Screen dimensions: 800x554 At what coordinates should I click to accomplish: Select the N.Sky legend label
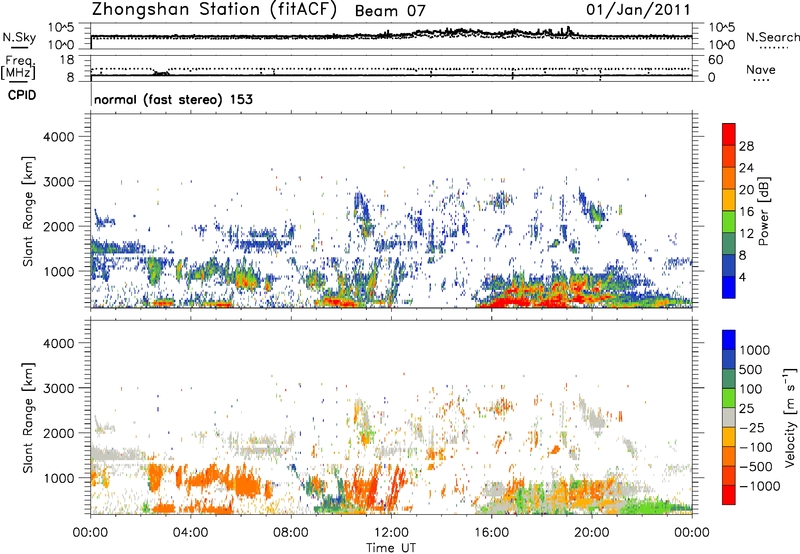pos(19,37)
